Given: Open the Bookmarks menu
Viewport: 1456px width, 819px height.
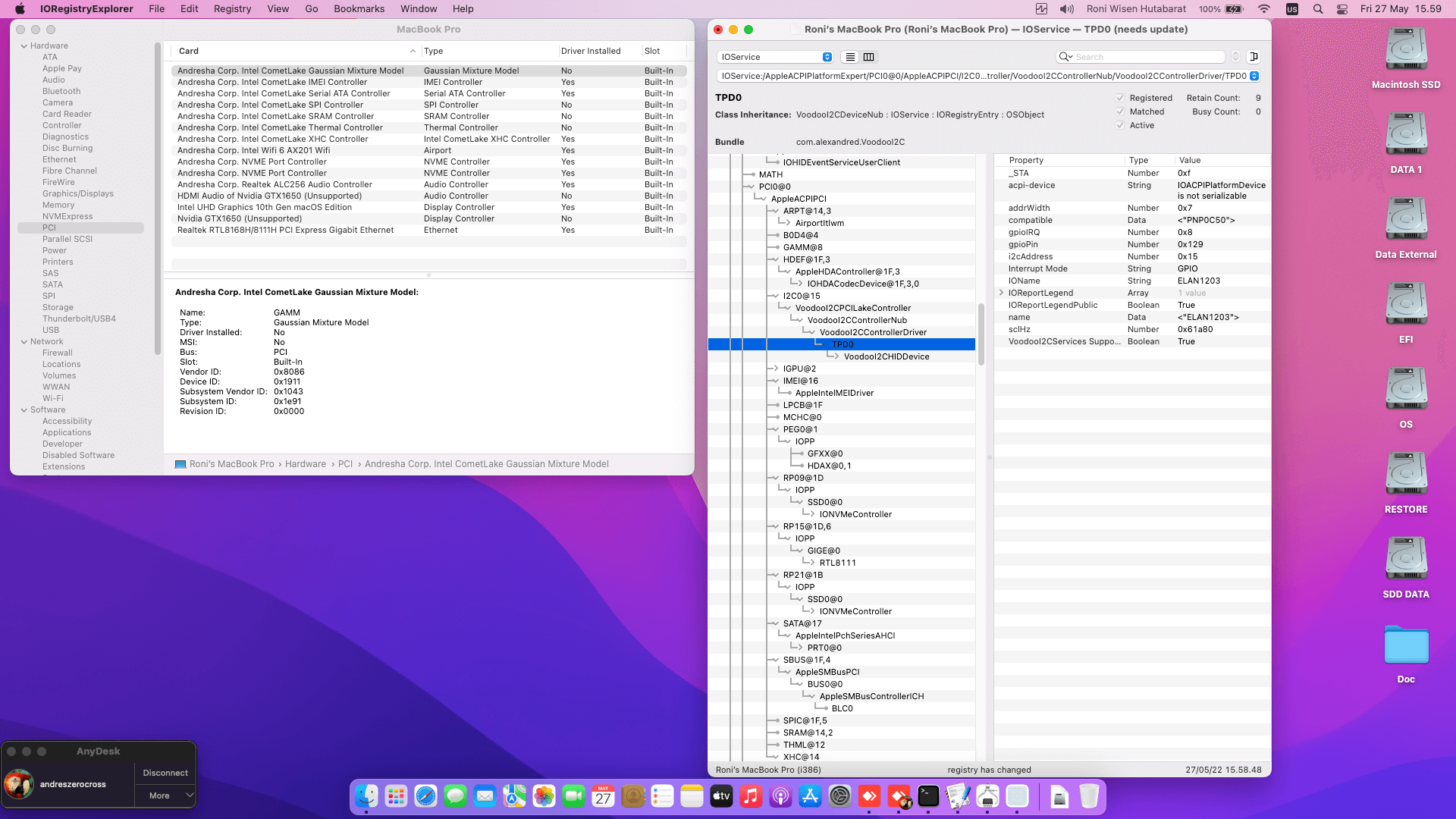Looking at the screenshot, I should click(359, 9).
